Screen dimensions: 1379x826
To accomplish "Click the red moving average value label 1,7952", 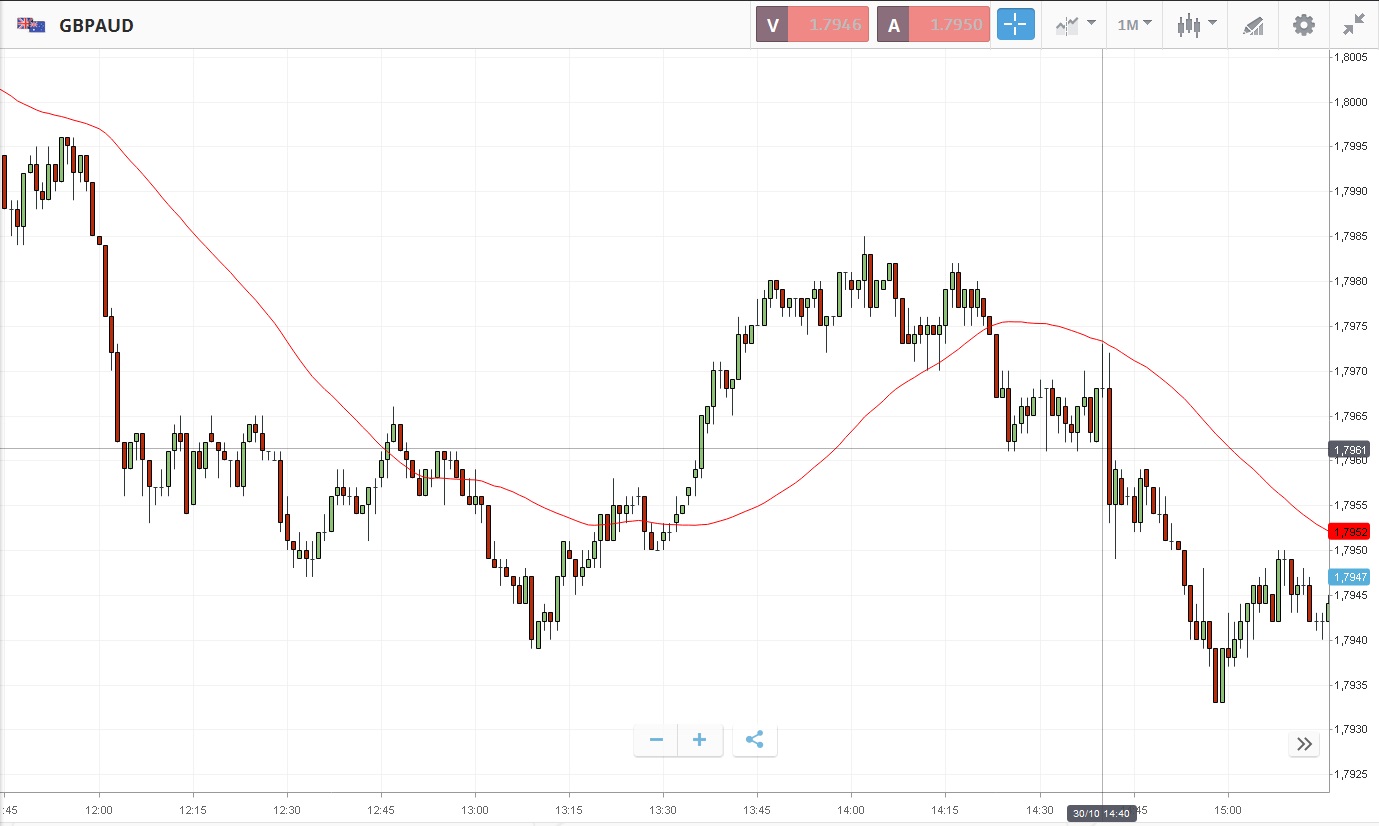I will point(1348,531).
